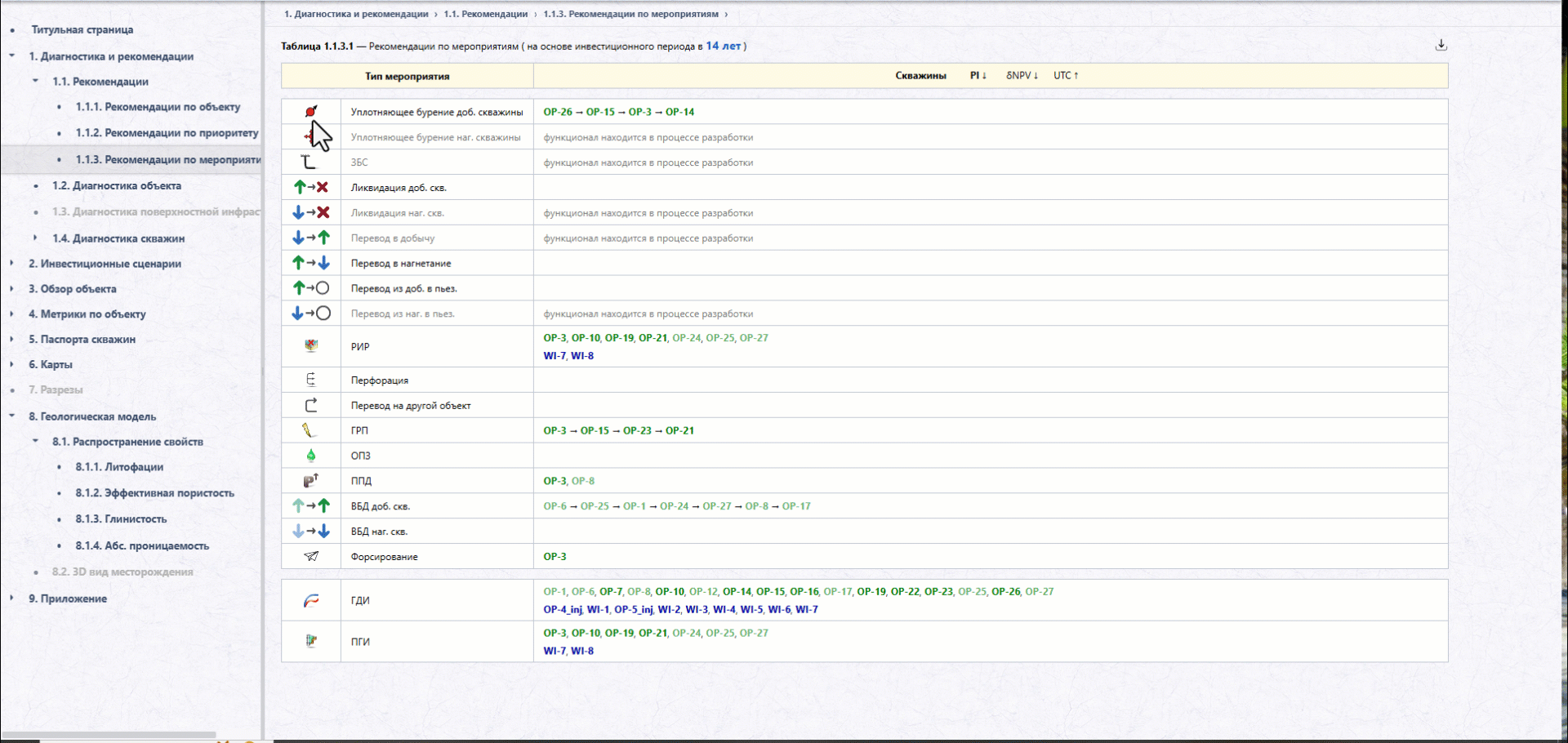Collapse the 8.1. Распространение свойств node
Image resolution: width=1568 pixels, height=743 pixels.
click(x=35, y=442)
